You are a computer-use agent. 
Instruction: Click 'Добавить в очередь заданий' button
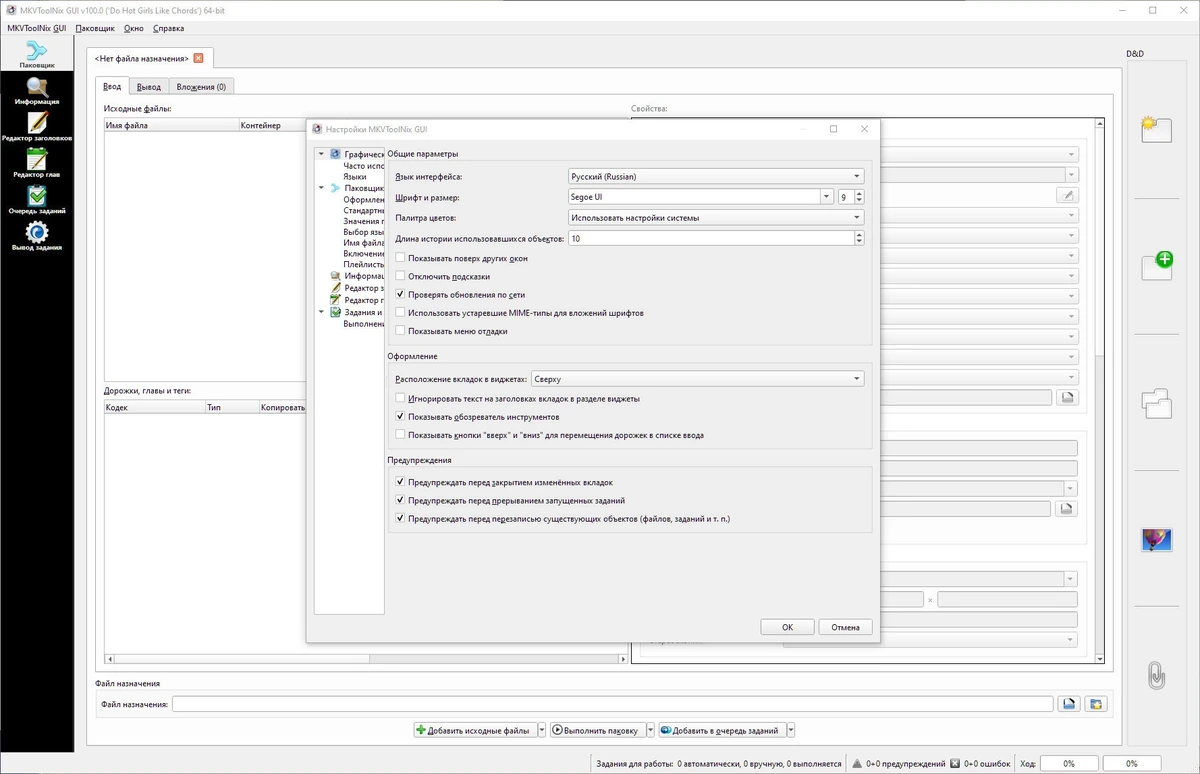(720, 731)
